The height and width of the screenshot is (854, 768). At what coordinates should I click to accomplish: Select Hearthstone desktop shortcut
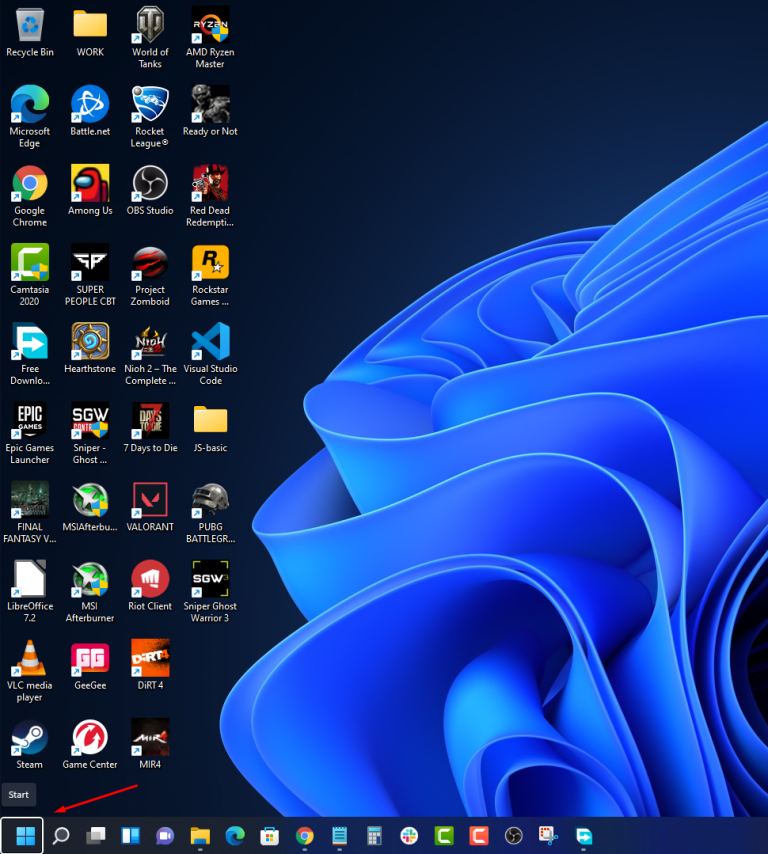(90, 349)
